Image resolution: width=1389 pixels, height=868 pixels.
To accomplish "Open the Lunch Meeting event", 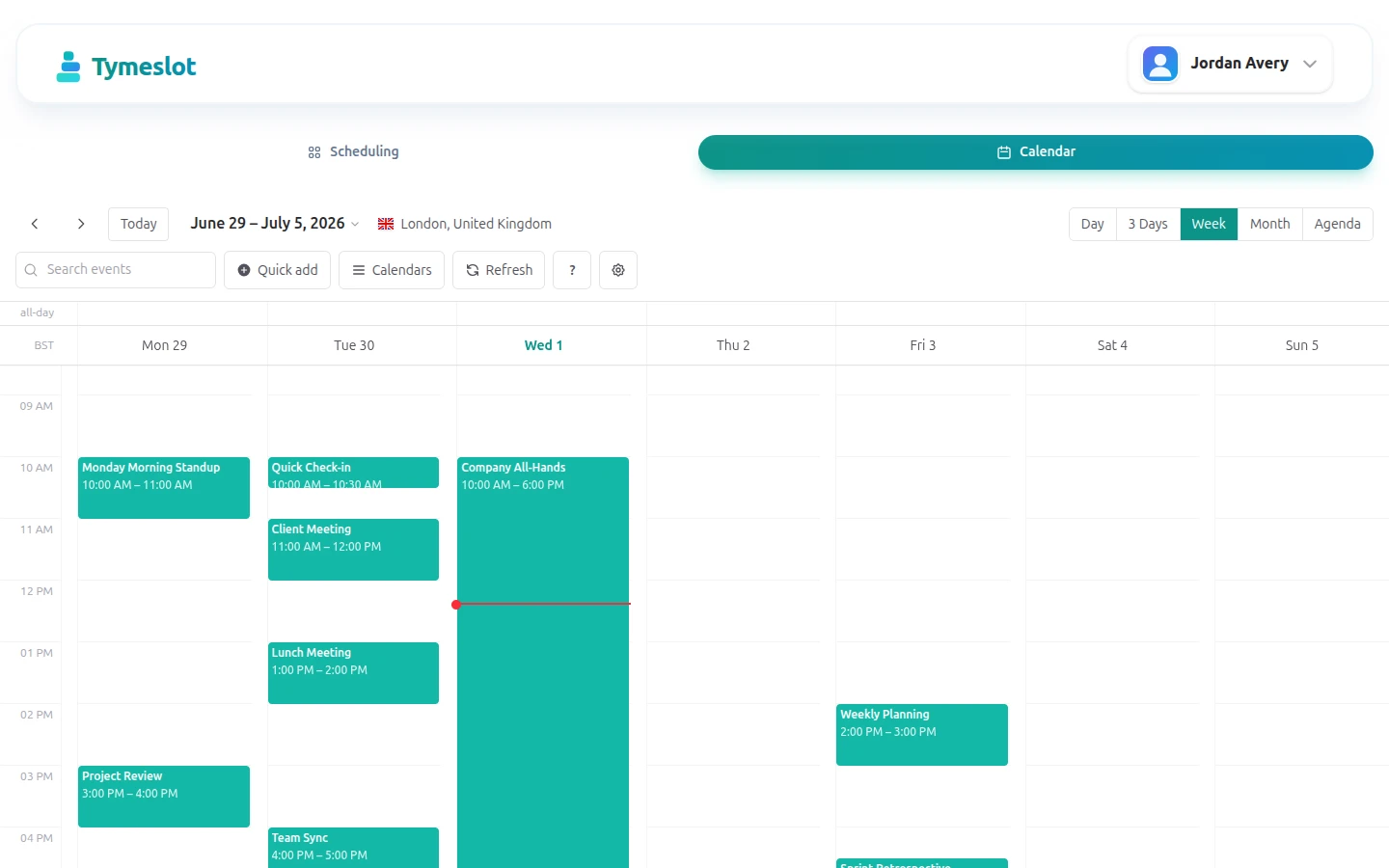I will coord(353,673).
